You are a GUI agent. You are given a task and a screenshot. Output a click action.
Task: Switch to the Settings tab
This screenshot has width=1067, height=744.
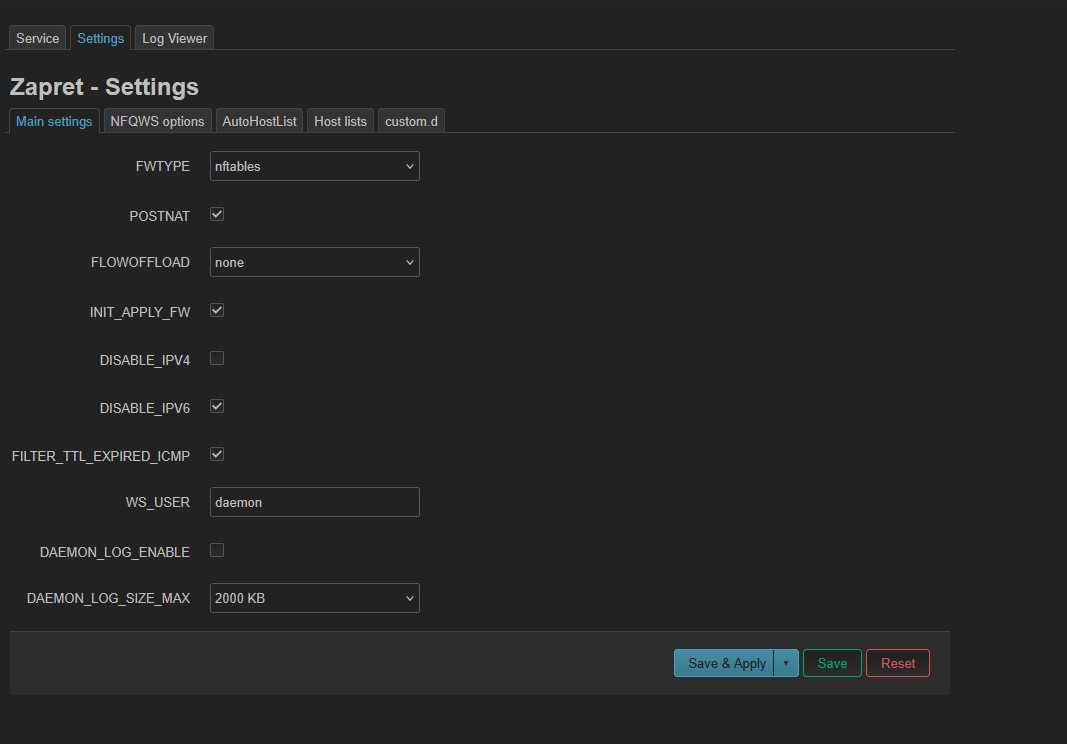click(x=100, y=38)
